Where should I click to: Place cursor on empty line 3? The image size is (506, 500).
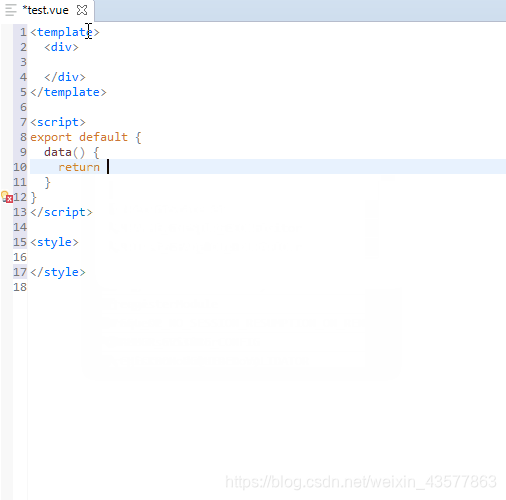coord(267,62)
